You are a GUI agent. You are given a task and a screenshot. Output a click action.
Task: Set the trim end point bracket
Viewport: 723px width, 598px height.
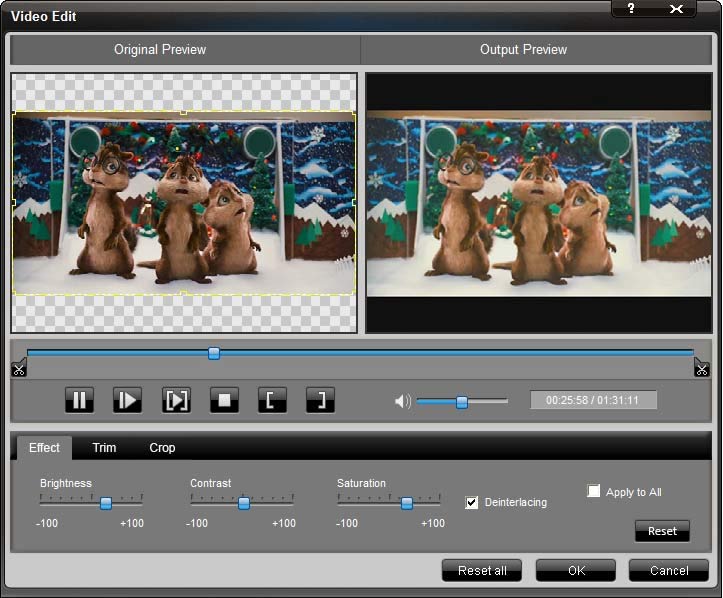click(320, 401)
